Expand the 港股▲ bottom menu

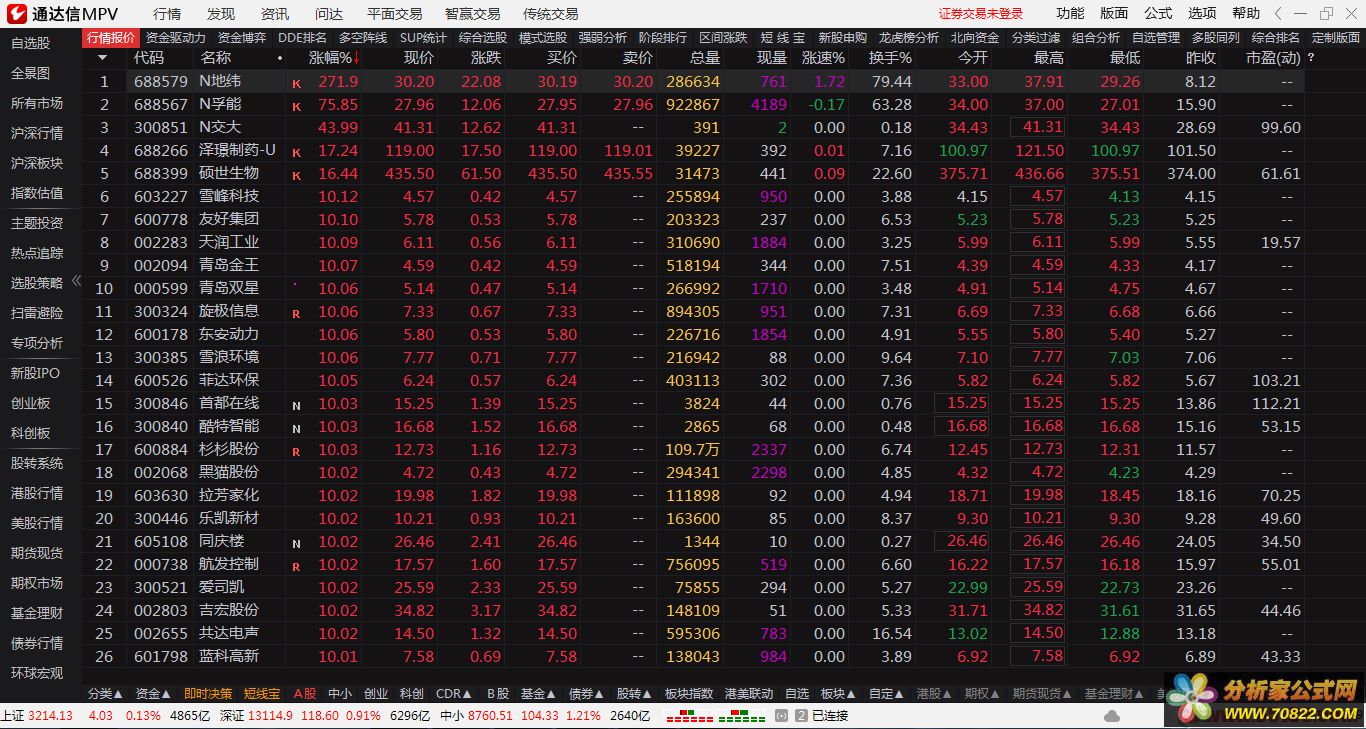pos(935,693)
